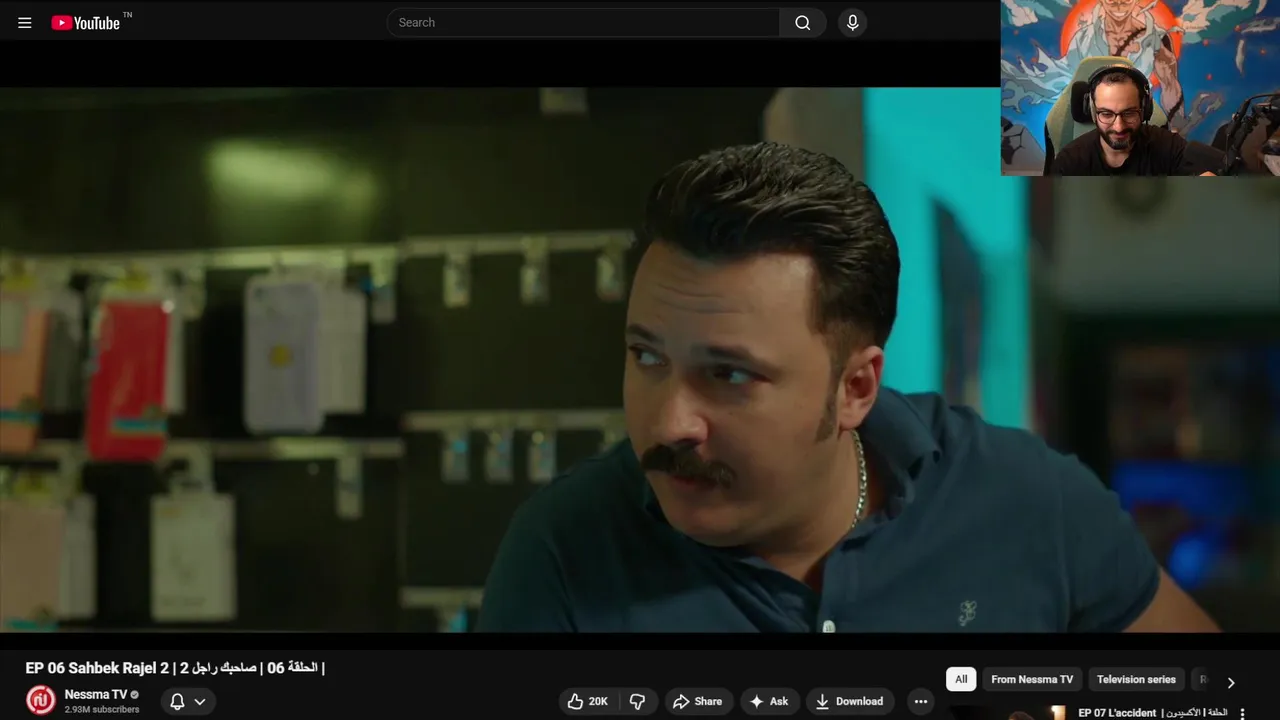This screenshot has height=720, width=1280.
Task: Open options for EP 07 L'accident video
Action: pos(1243,714)
